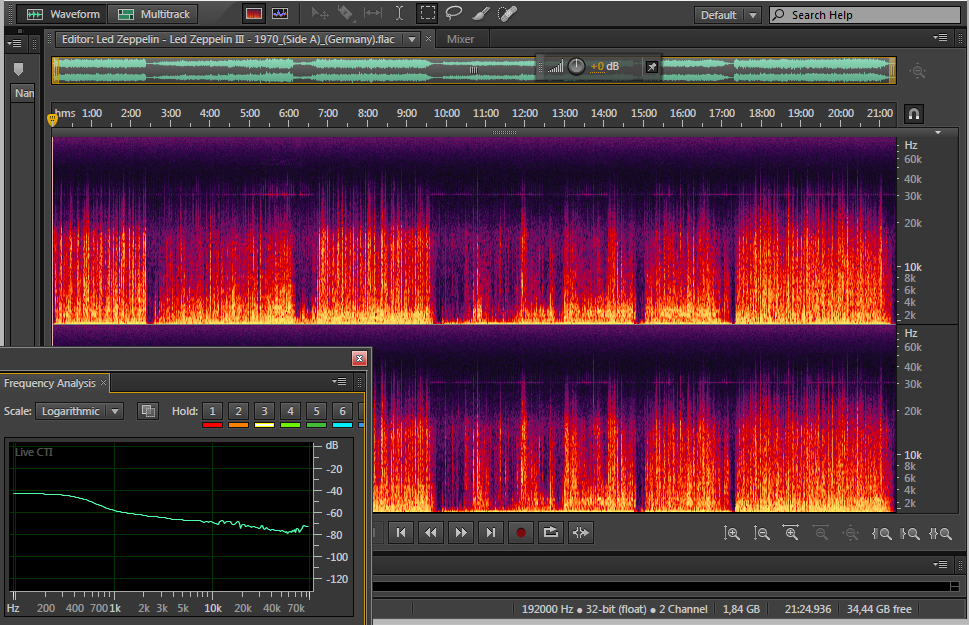
Task: Pin the HUD gain control
Action: [651, 67]
